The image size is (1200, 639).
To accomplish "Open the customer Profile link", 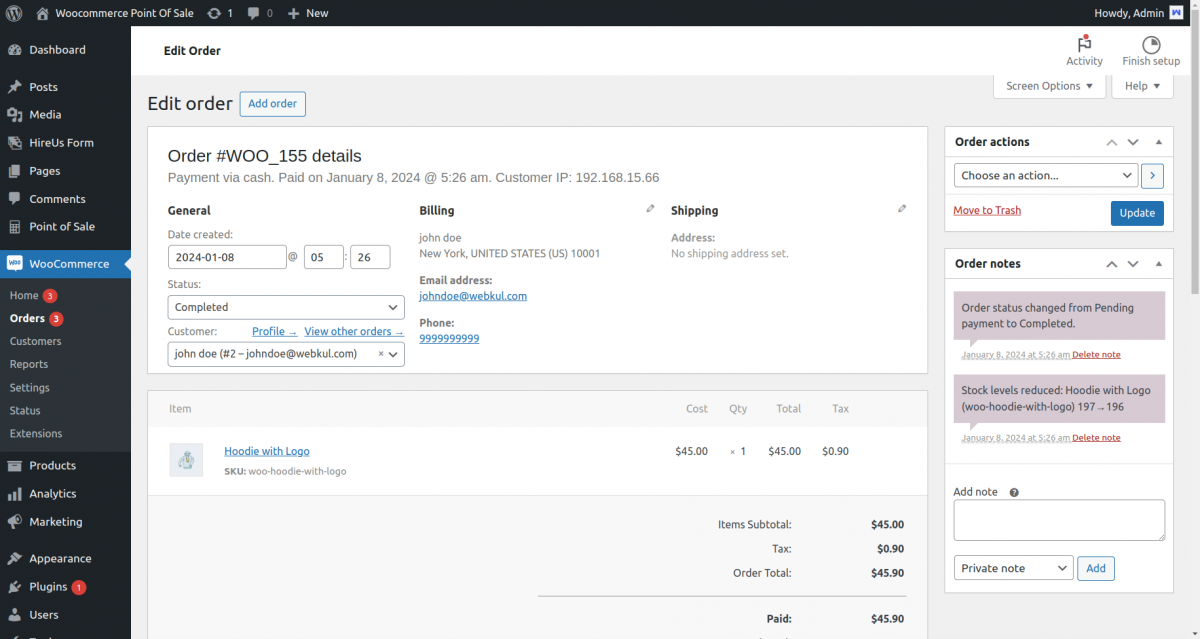I will tap(274, 332).
